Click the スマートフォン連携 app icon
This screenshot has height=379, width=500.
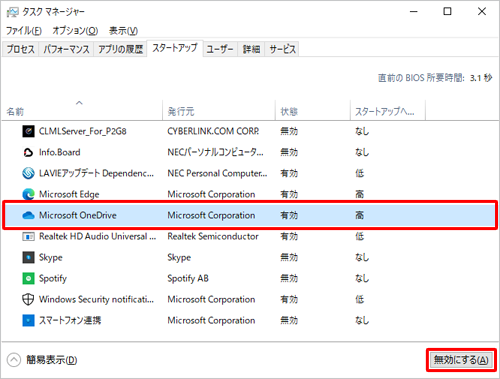(28, 320)
